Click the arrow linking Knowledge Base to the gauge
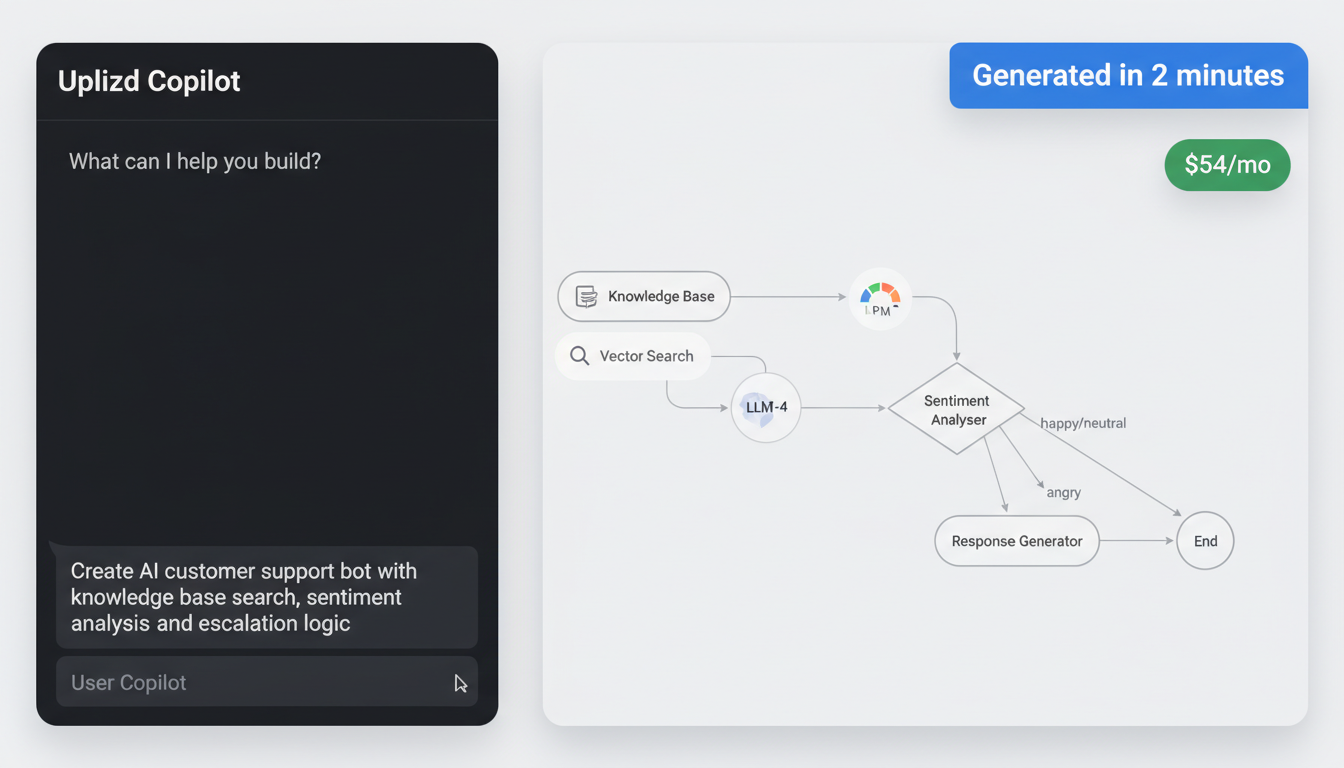1344x768 pixels. pyautogui.click(x=790, y=296)
